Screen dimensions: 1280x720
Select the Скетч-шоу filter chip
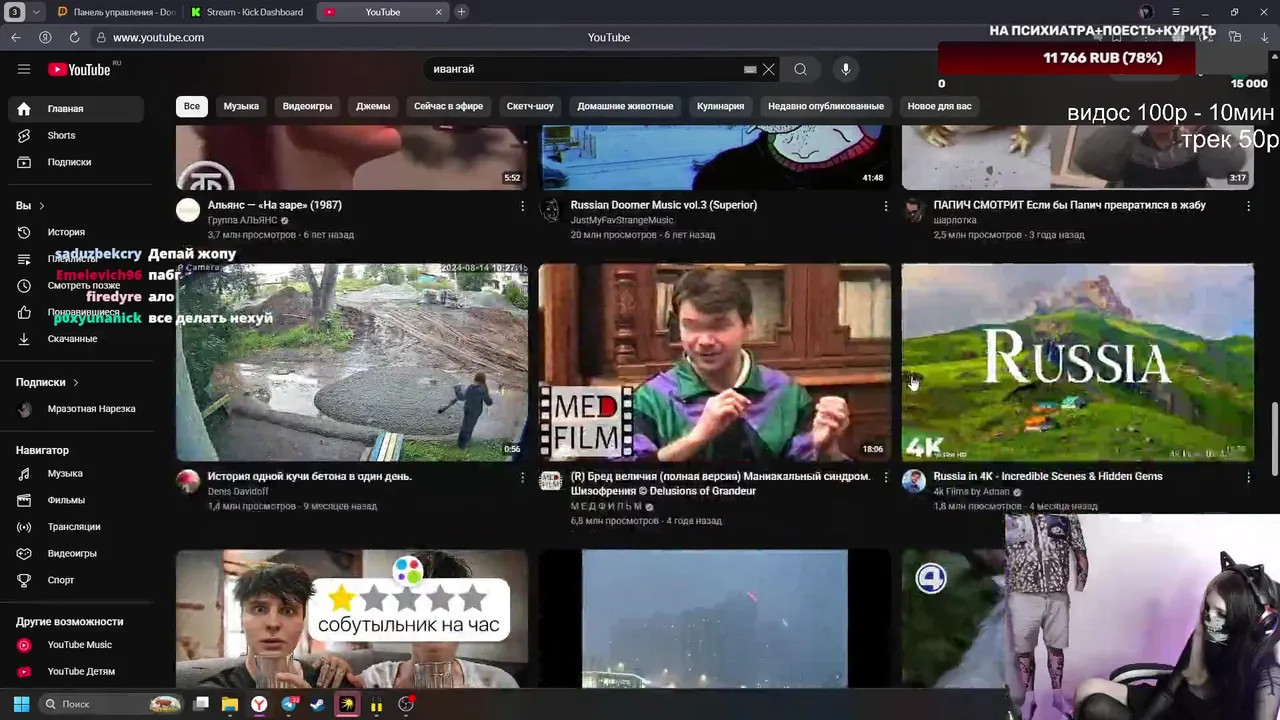530,106
